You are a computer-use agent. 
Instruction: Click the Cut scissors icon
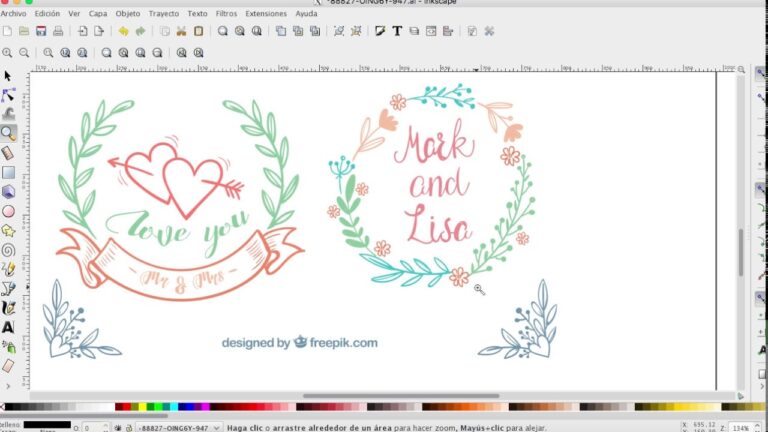click(x=181, y=31)
